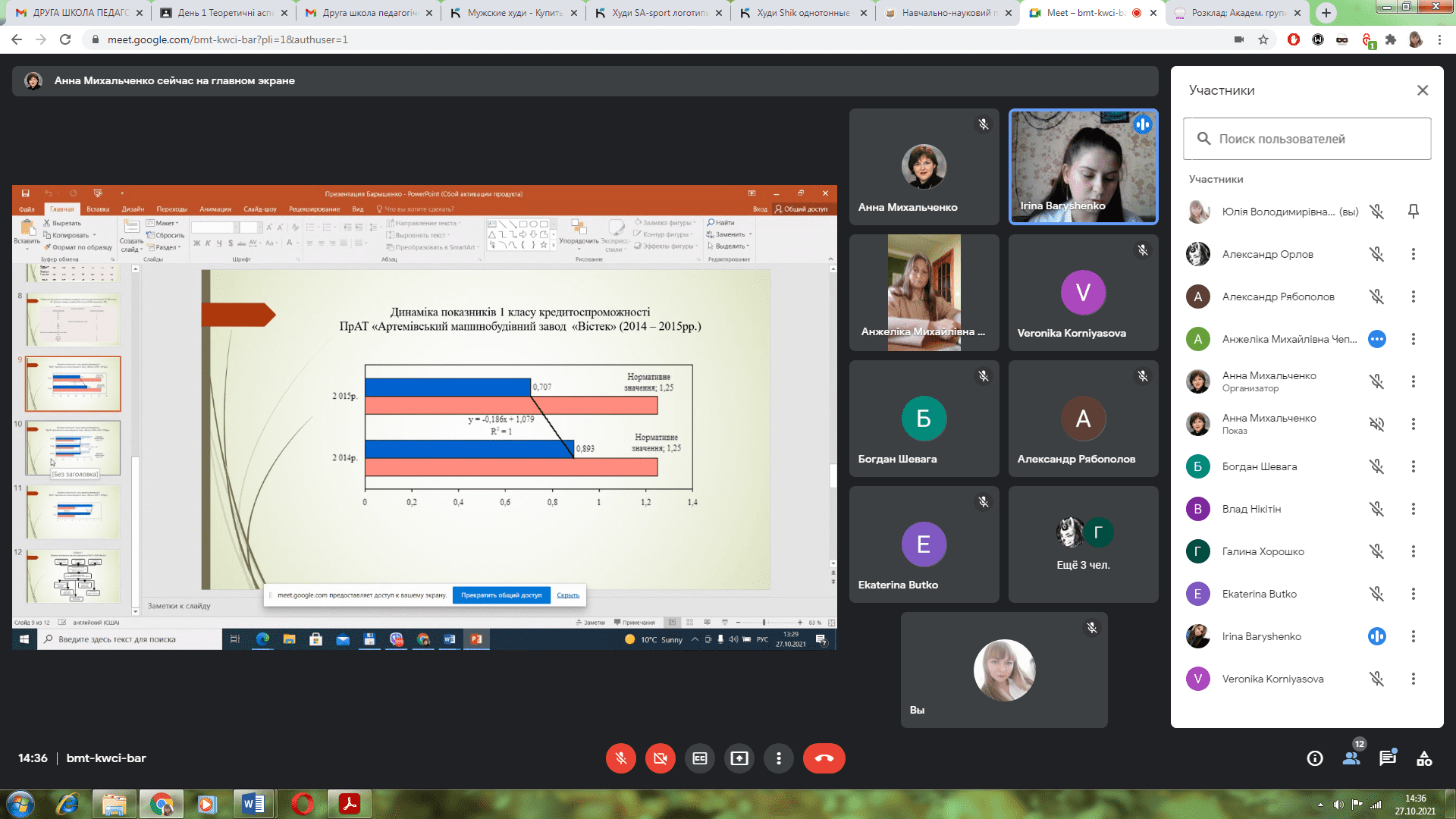Click the volume icon in system tray
The image size is (1456, 819).
point(1338,805)
